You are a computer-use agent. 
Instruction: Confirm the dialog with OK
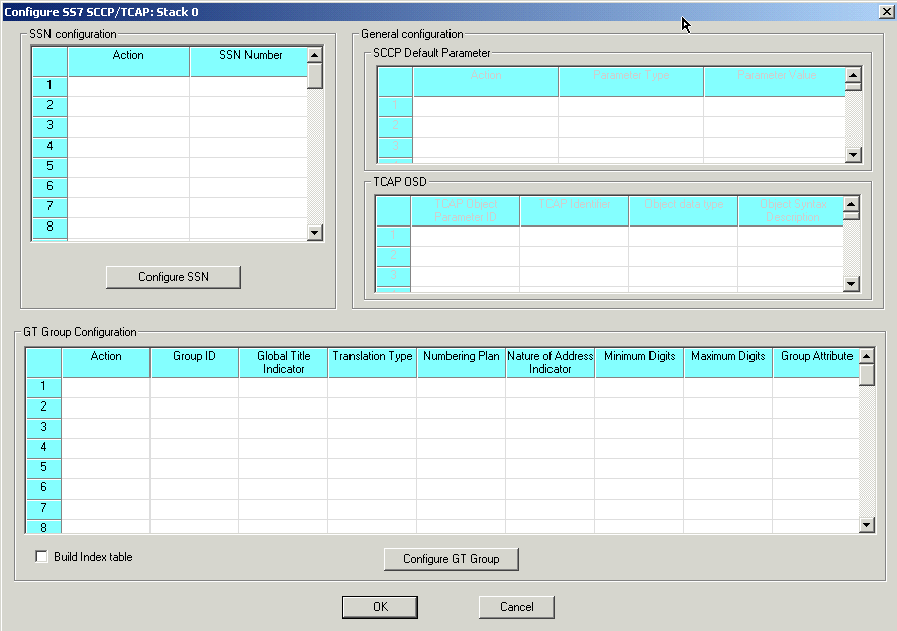pyautogui.click(x=379, y=607)
